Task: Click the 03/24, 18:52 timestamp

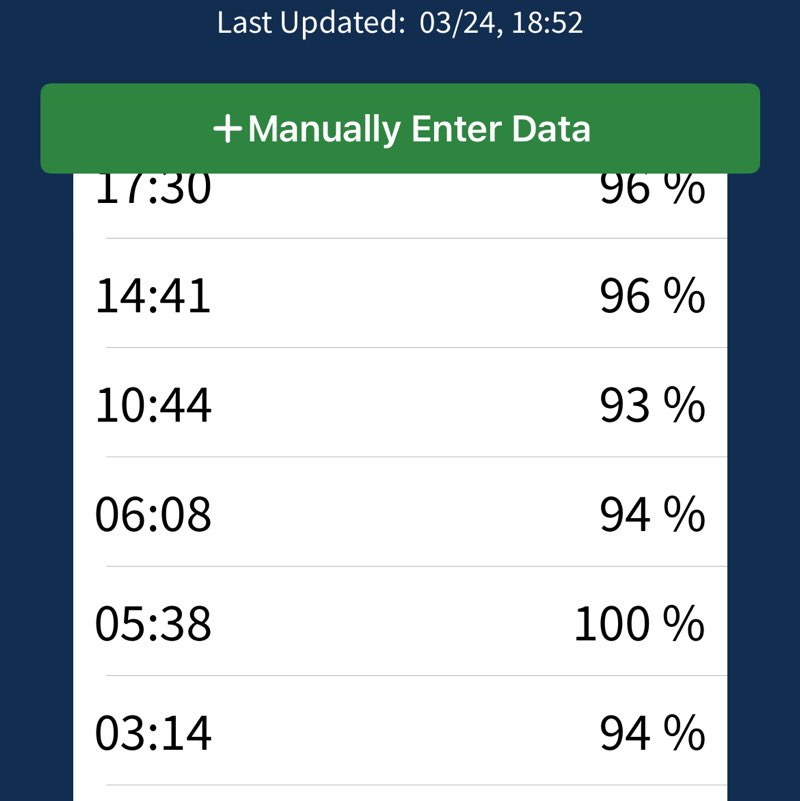Action: (501, 23)
